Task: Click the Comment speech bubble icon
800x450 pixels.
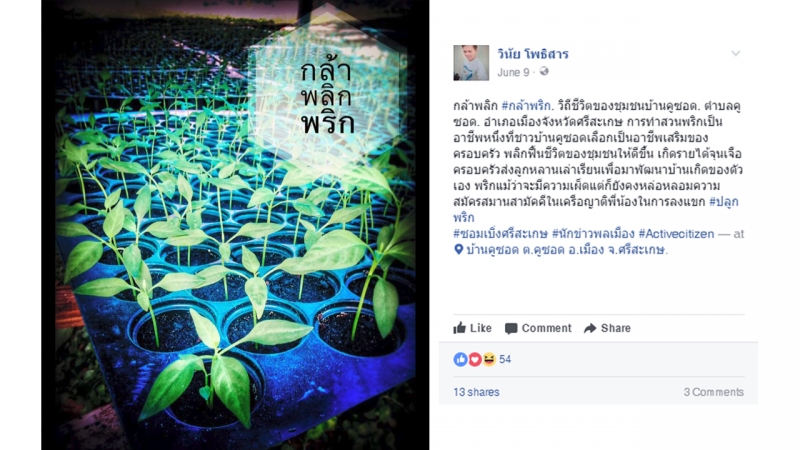Action: pos(511,329)
